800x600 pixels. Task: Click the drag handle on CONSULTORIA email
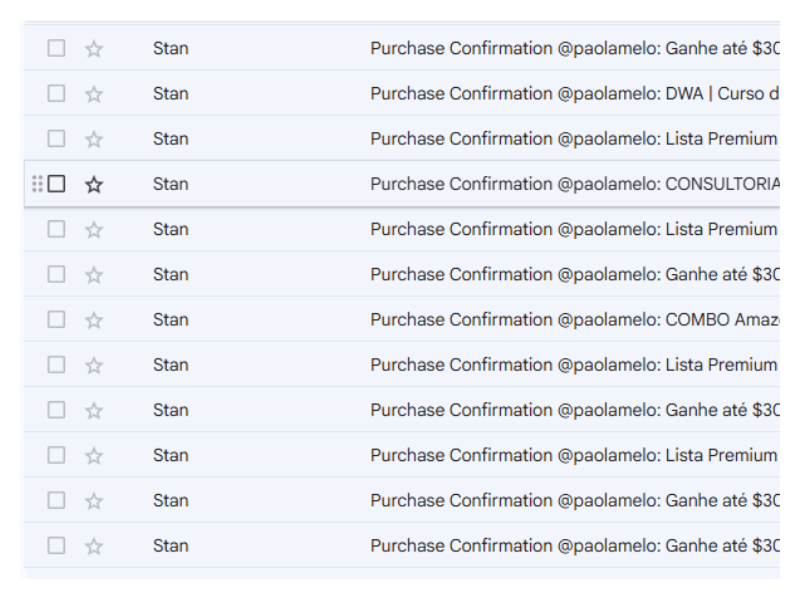point(37,184)
